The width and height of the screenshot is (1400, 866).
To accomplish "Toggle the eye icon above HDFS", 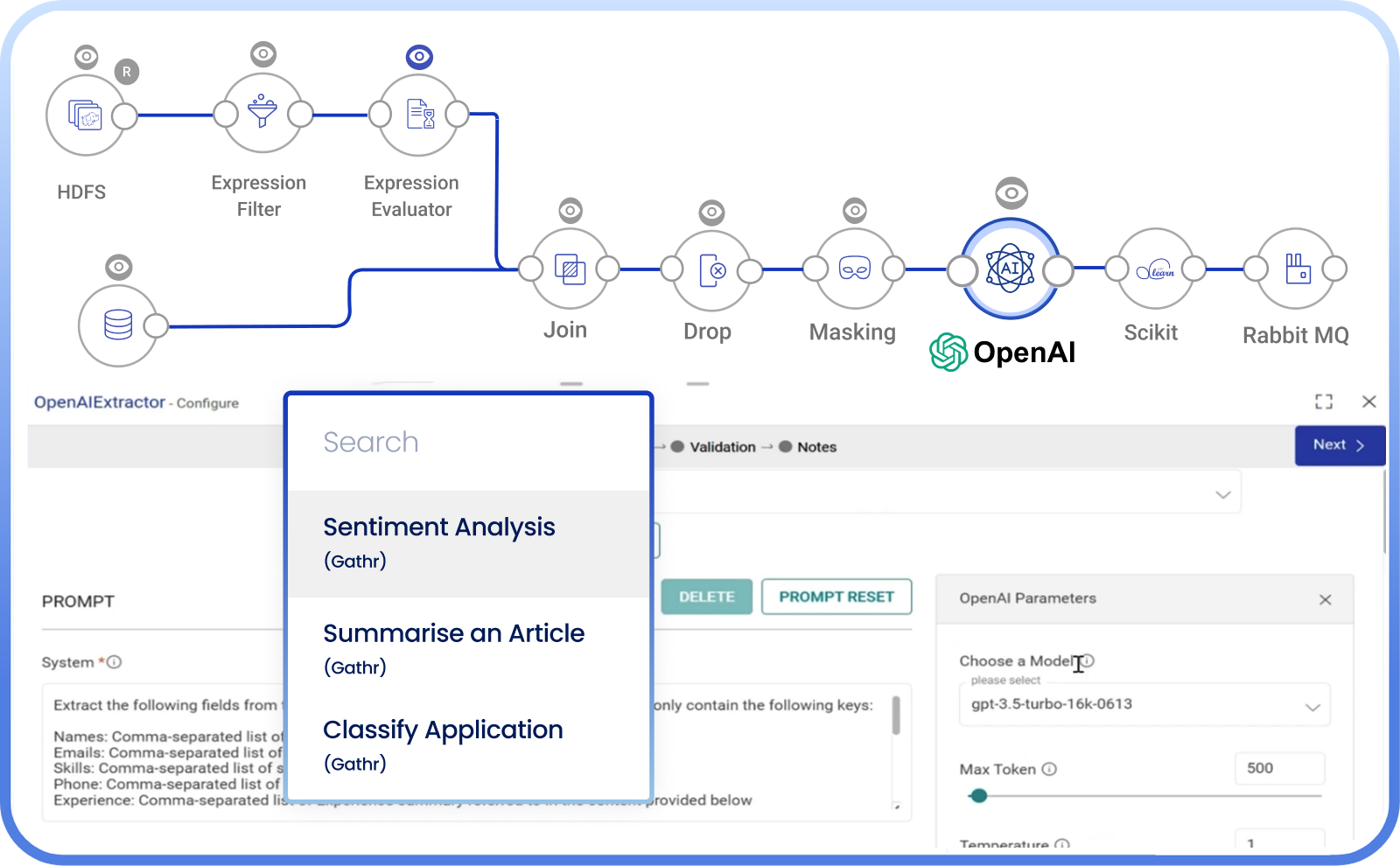I will [86, 58].
